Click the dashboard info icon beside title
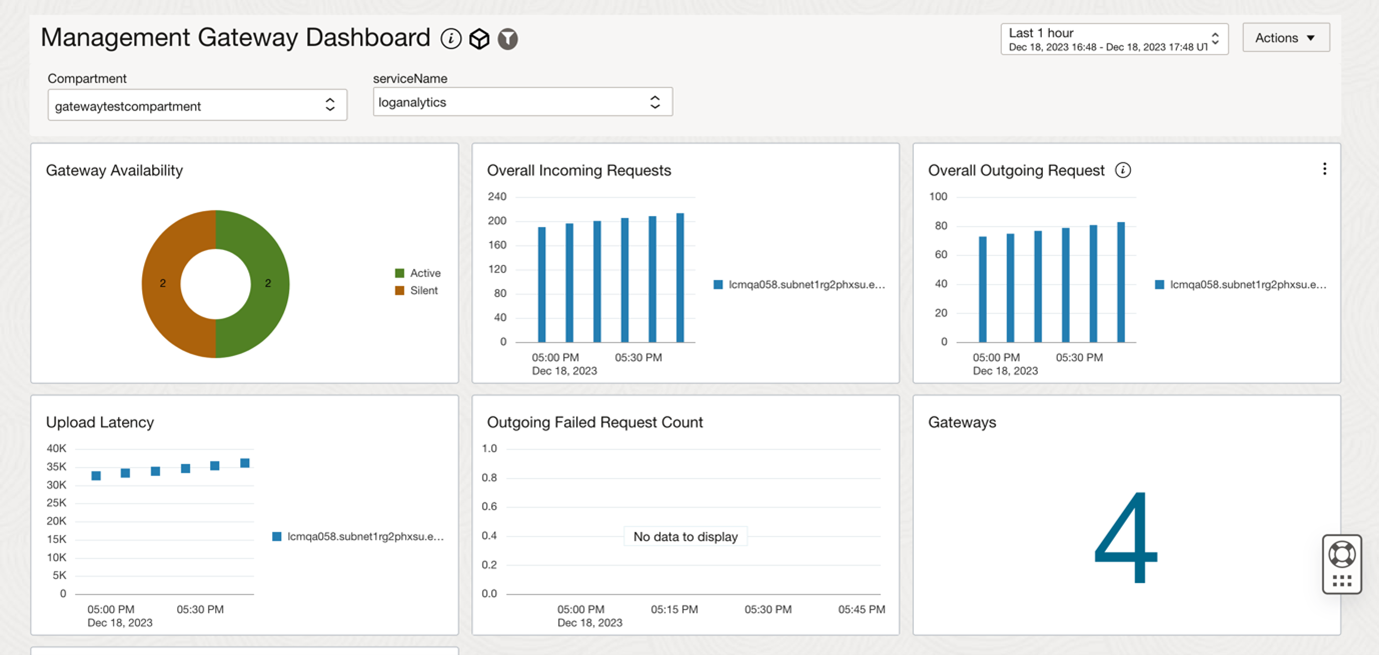 click(x=451, y=39)
